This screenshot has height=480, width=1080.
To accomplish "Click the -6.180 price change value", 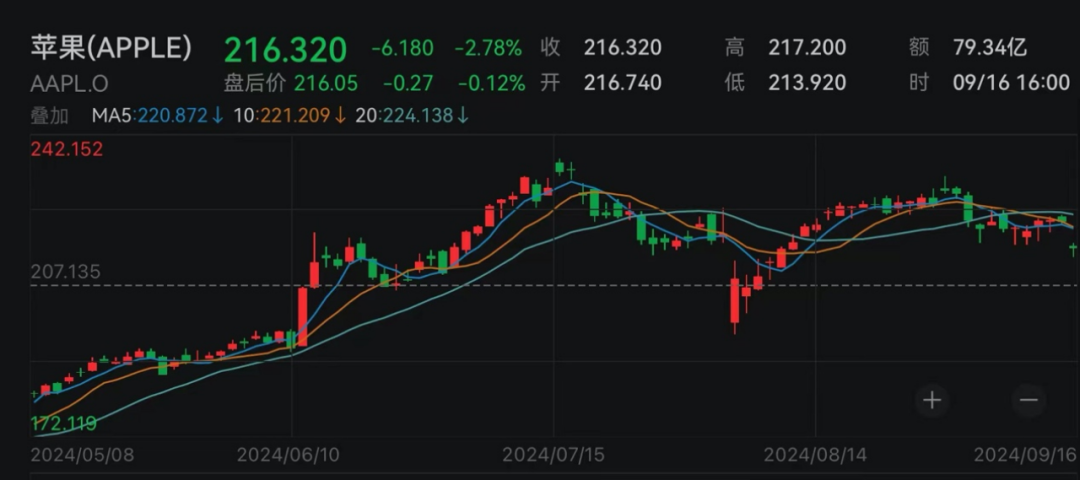I will click(402, 48).
